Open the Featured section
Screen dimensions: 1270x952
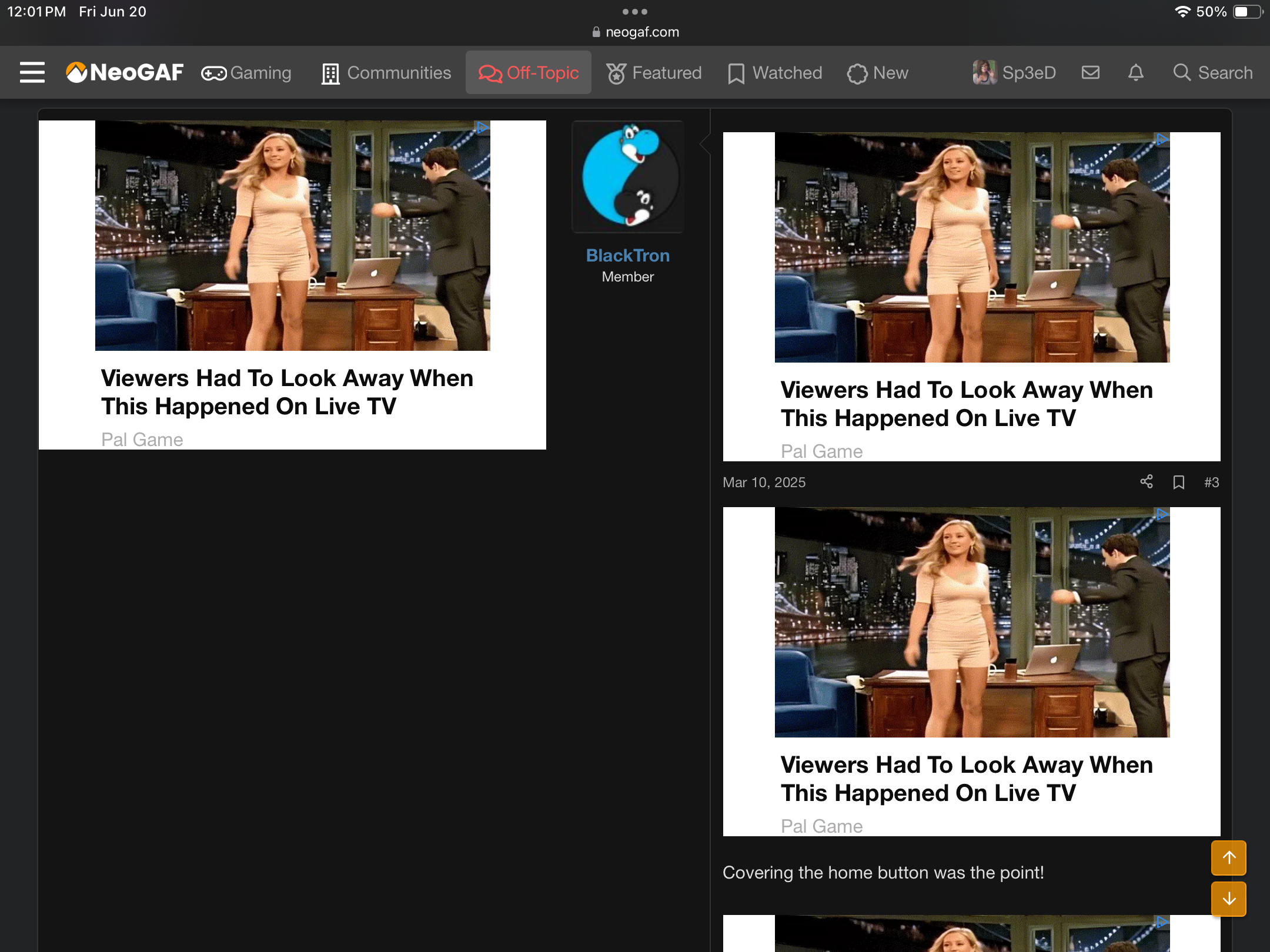coord(654,72)
